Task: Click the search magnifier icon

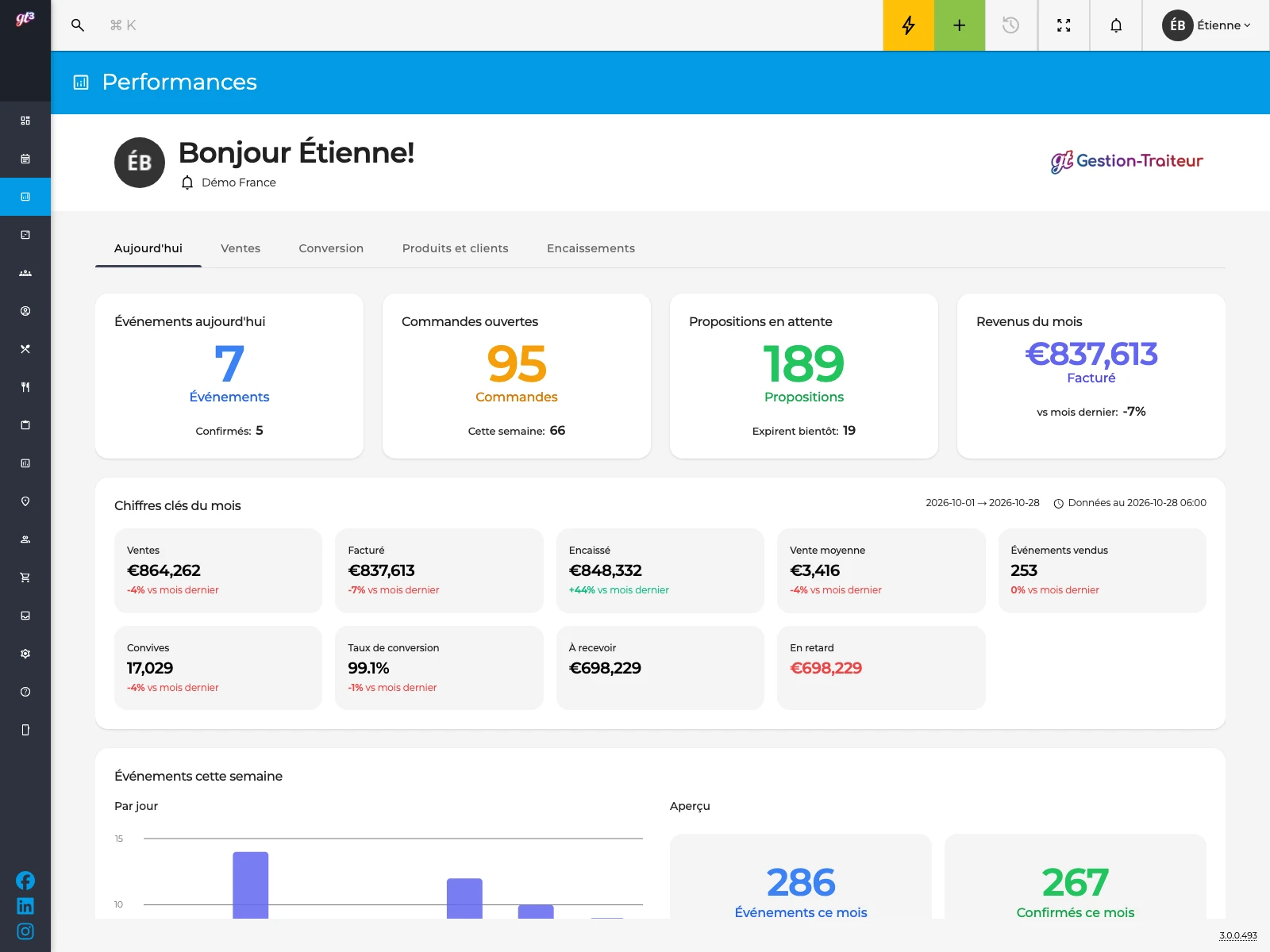Action: pyautogui.click(x=78, y=25)
